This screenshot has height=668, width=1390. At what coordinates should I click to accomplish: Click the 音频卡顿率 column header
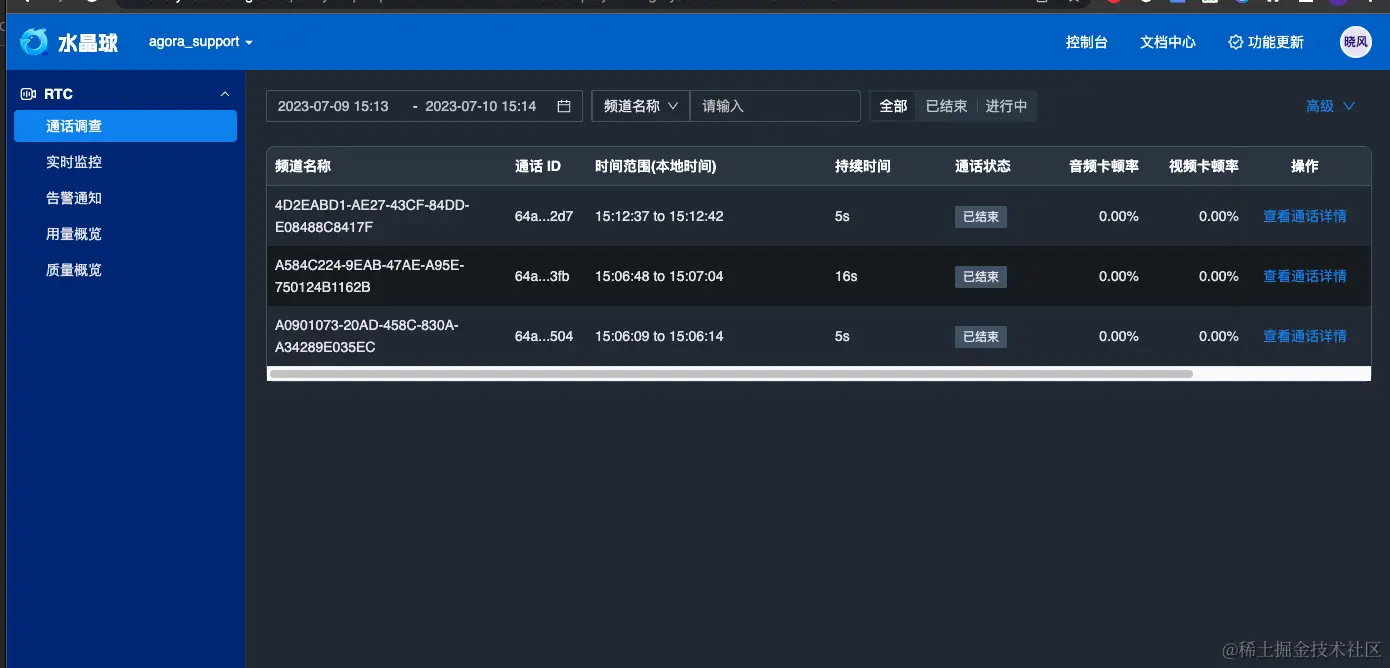tap(1104, 166)
